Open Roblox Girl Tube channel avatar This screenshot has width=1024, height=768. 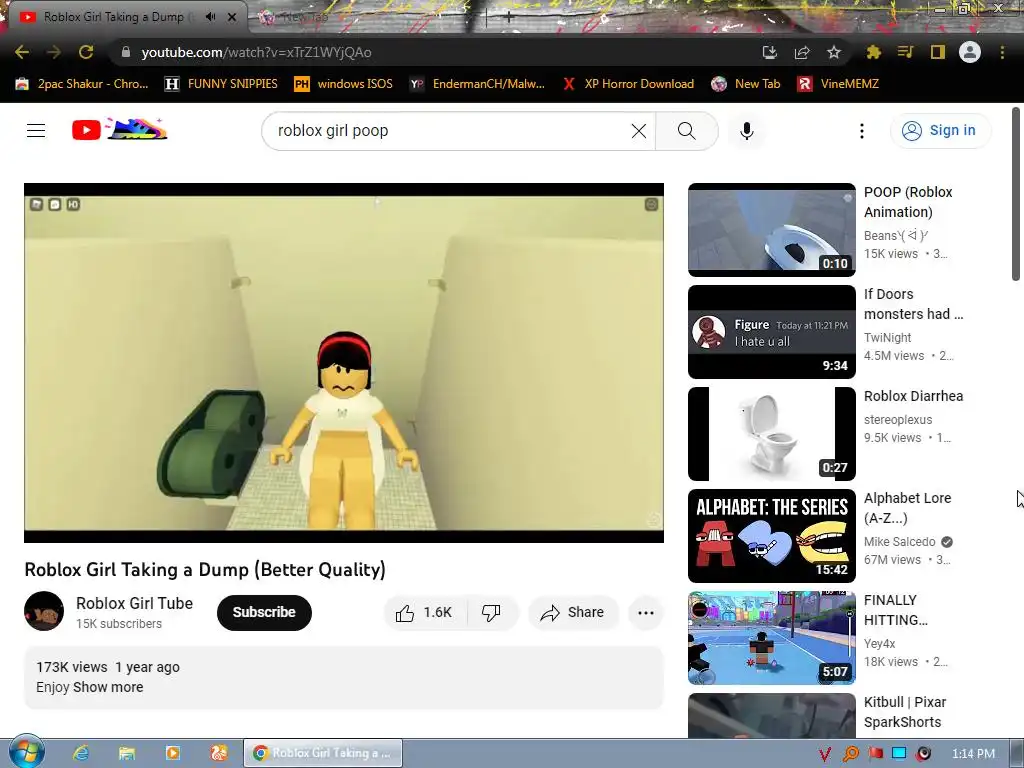click(44, 611)
